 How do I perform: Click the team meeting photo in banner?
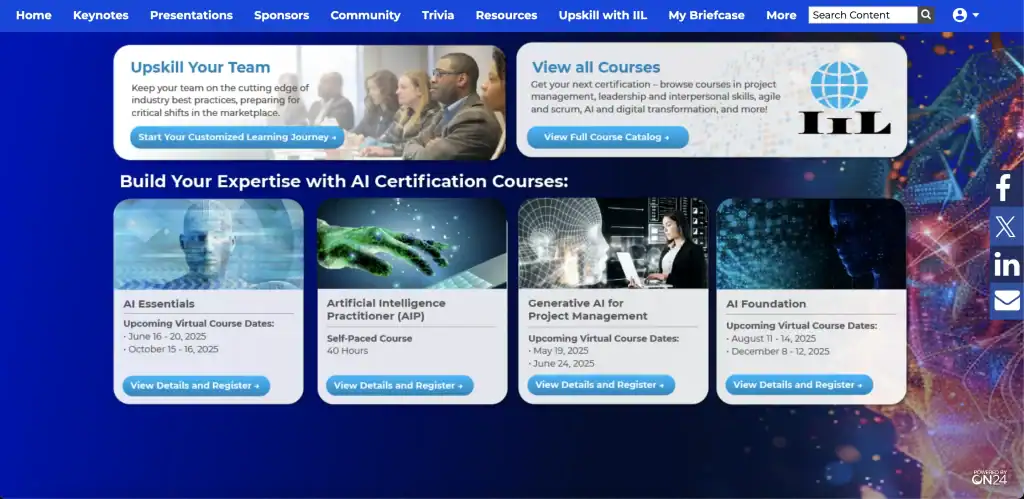pos(405,103)
